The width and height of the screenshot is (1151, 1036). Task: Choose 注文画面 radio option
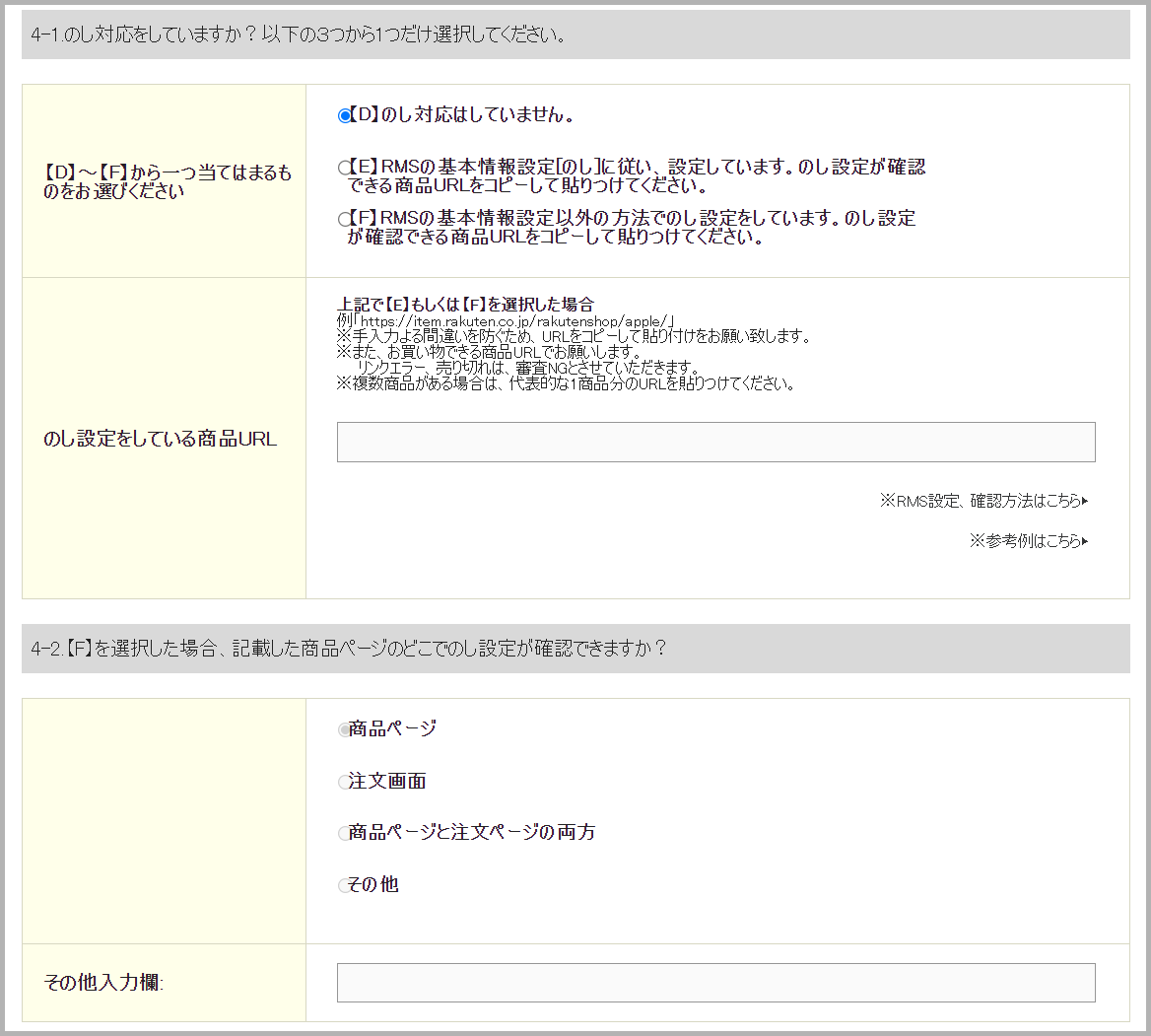point(344,782)
